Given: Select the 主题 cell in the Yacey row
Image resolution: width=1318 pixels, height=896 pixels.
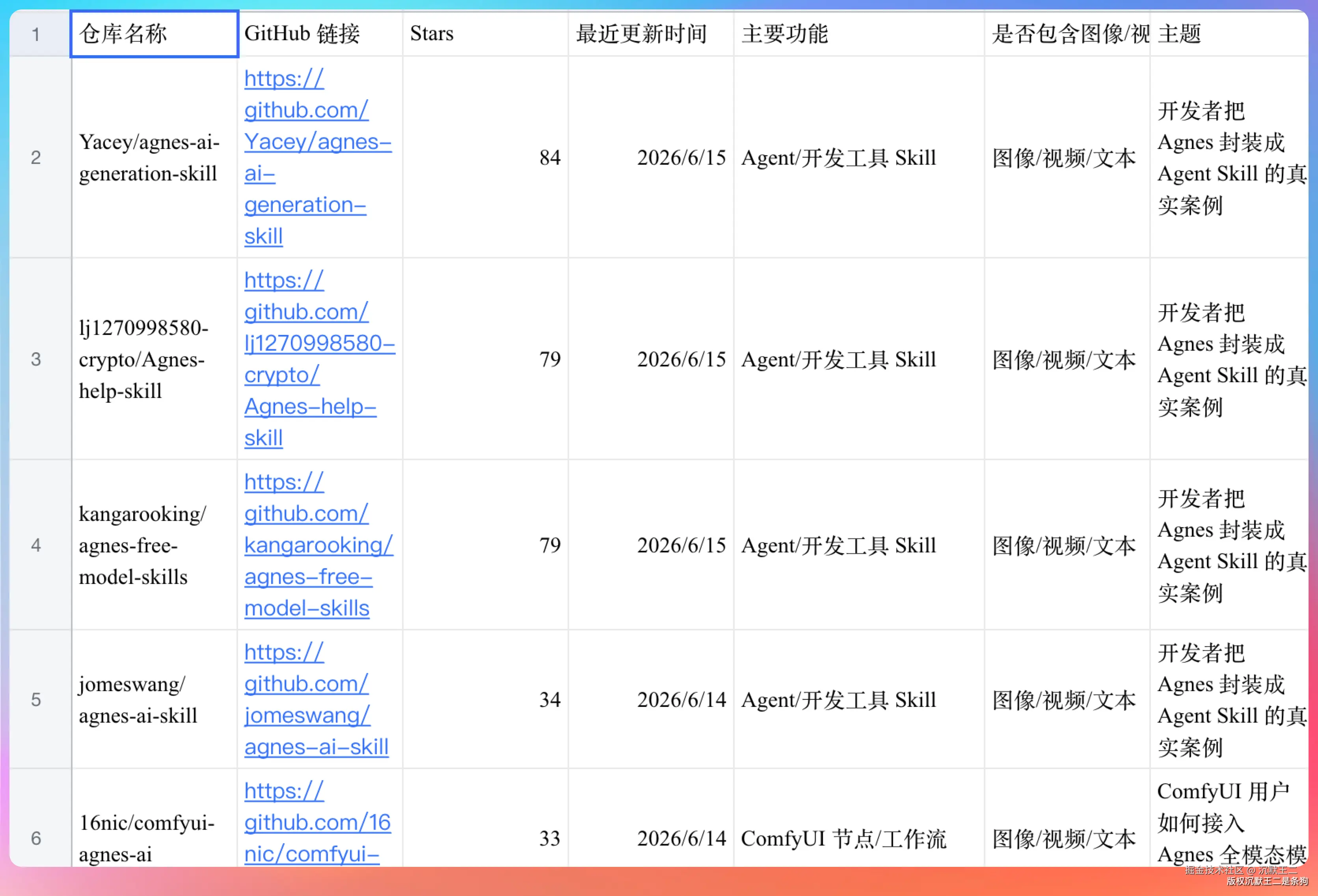Looking at the screenshot, I should coord(1229,157).
